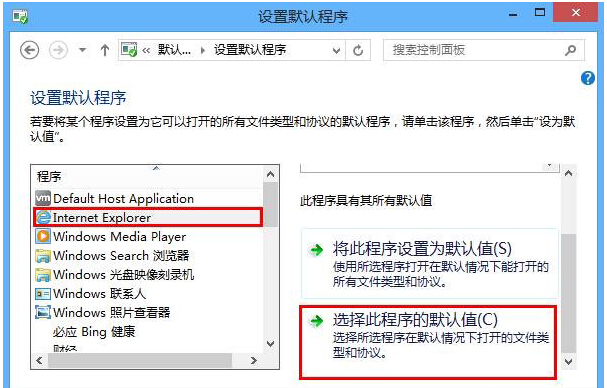Click the Windows 照片查看器 icon
This screenshot has height=388, width=607.
click(x=43, y=312)
